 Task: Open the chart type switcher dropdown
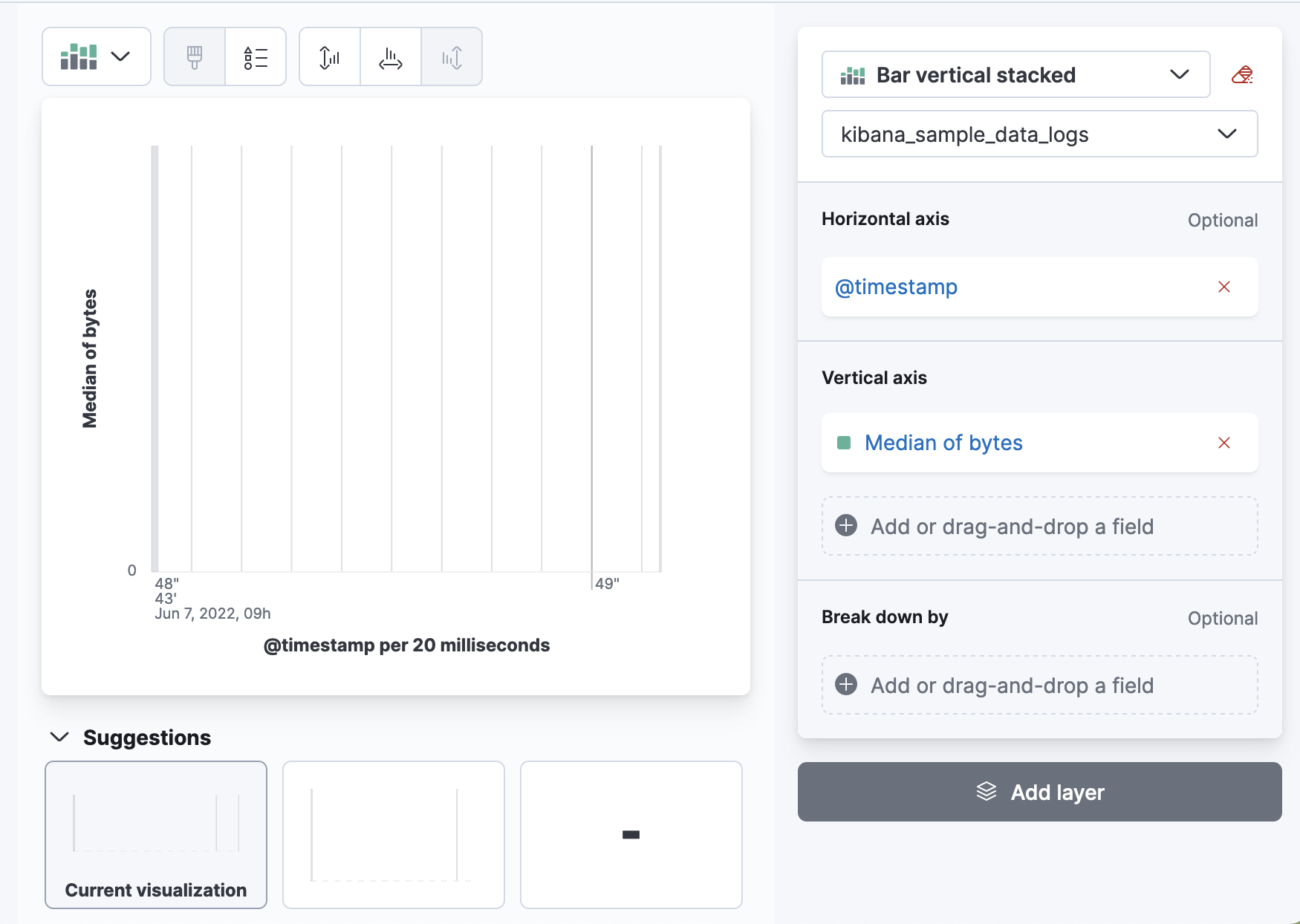(97, 57)
